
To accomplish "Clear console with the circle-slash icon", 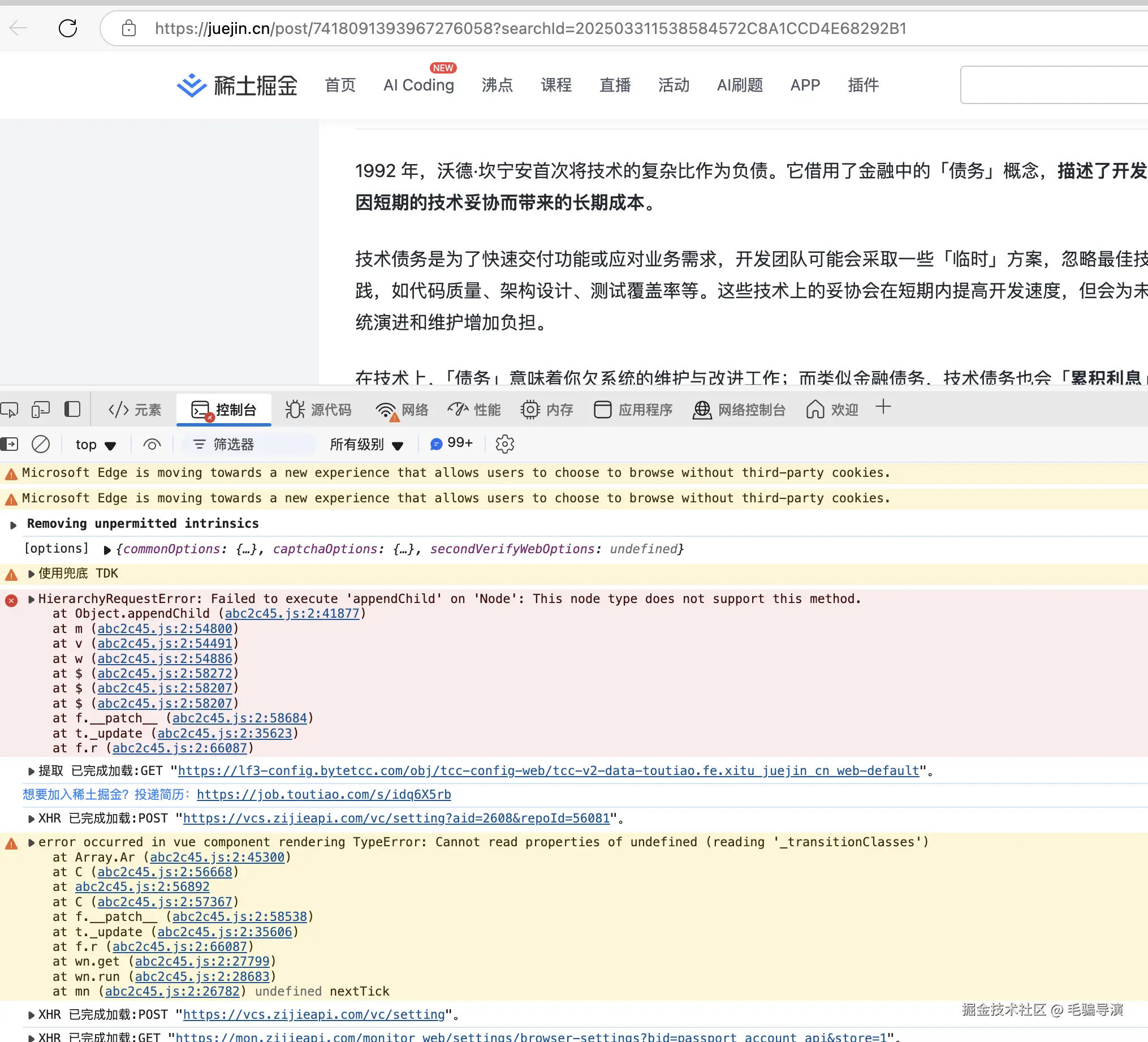I will (x=40, y=445).
